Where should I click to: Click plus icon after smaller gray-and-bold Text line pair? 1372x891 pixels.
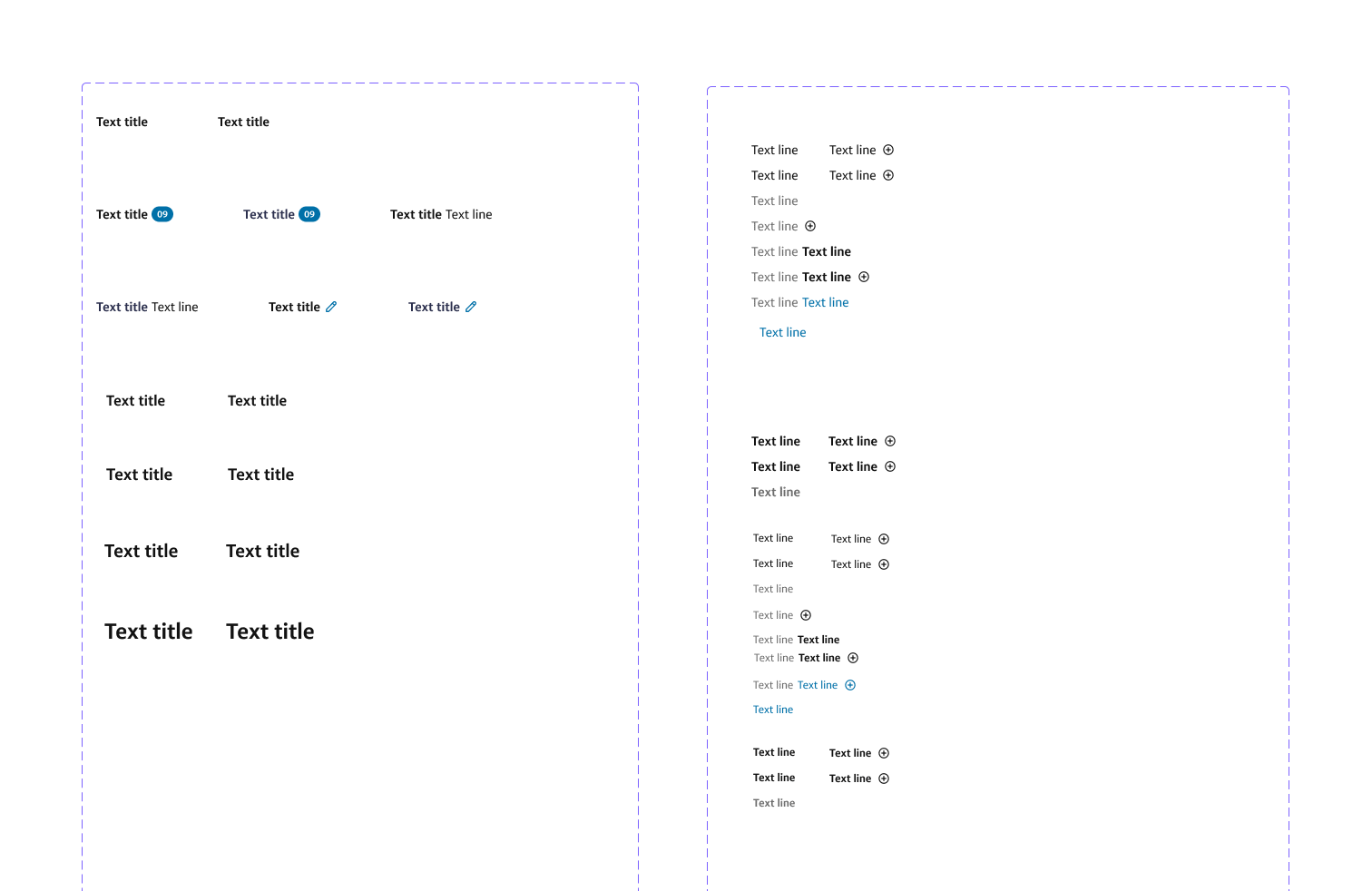click(853, 658)
